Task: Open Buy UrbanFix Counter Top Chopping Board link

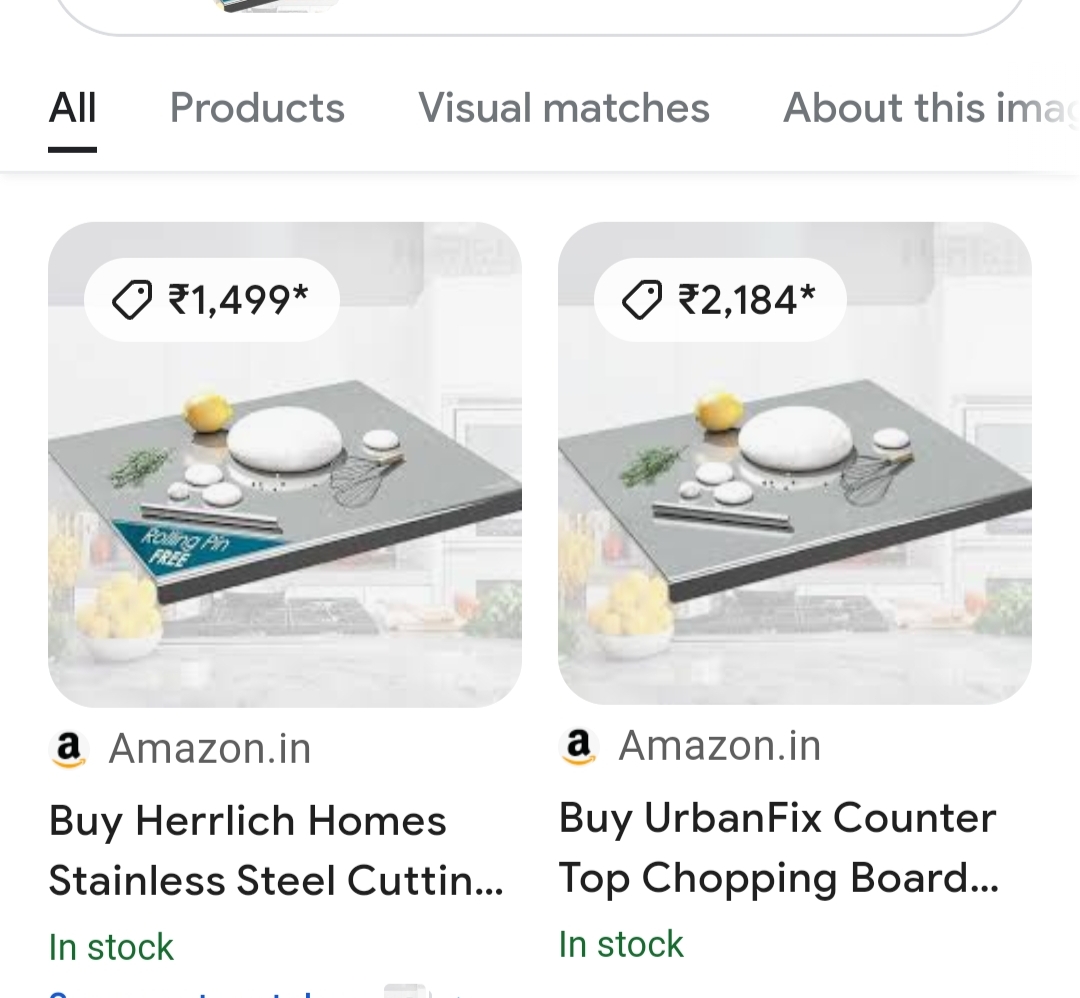Action: [779, 848]
